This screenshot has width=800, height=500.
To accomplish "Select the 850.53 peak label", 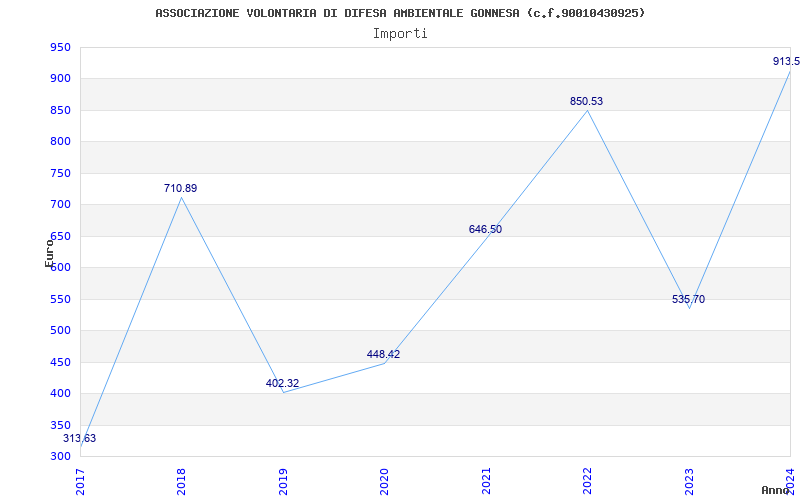I will pyautogui.click(x=586, y=101).
